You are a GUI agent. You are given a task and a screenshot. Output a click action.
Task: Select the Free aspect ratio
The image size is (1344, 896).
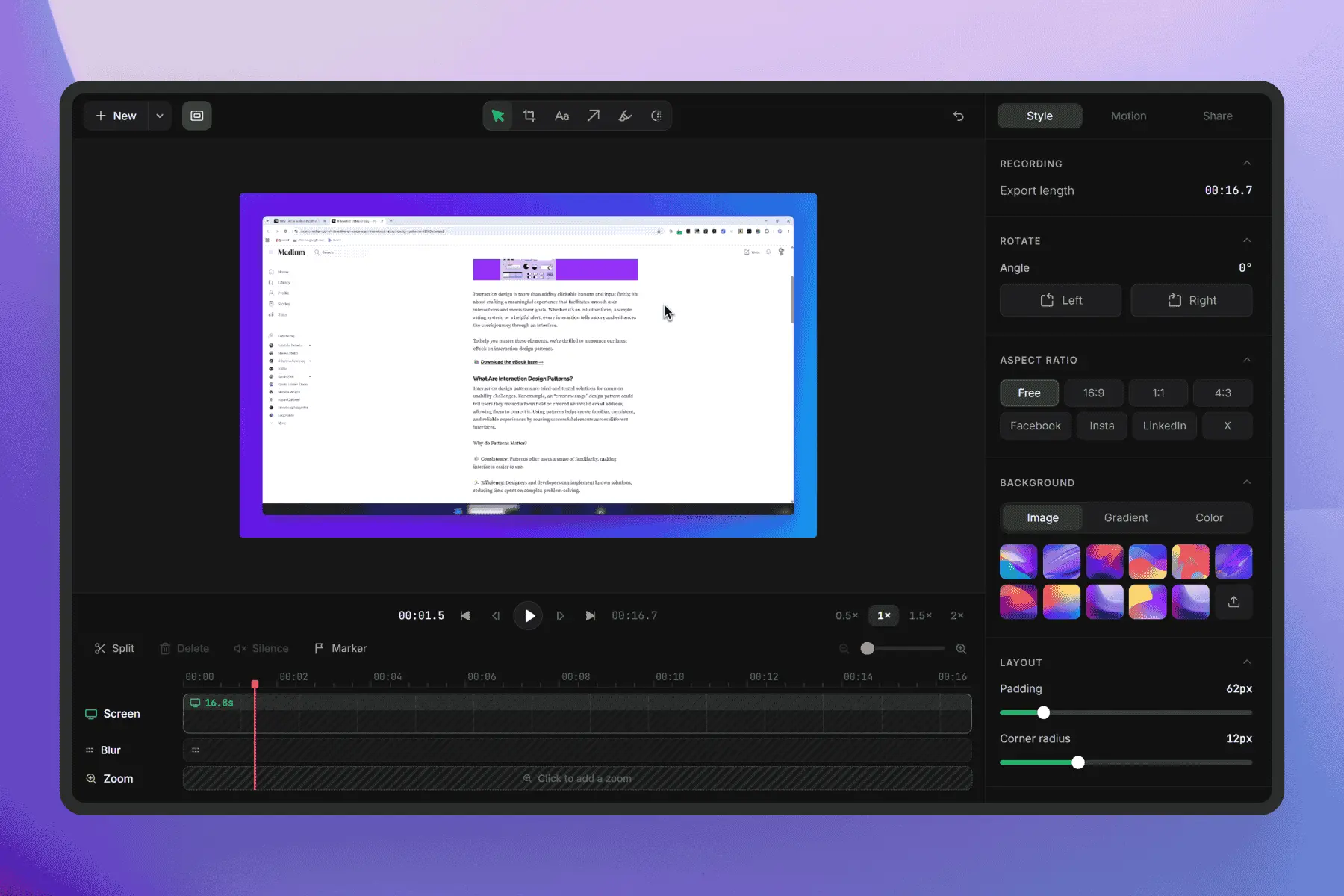pyautogui.click(x=1029, y=393)
